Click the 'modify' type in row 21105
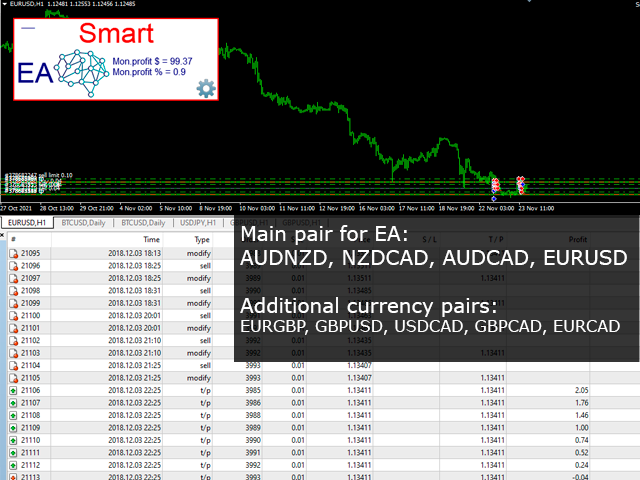 click(199, 378)
